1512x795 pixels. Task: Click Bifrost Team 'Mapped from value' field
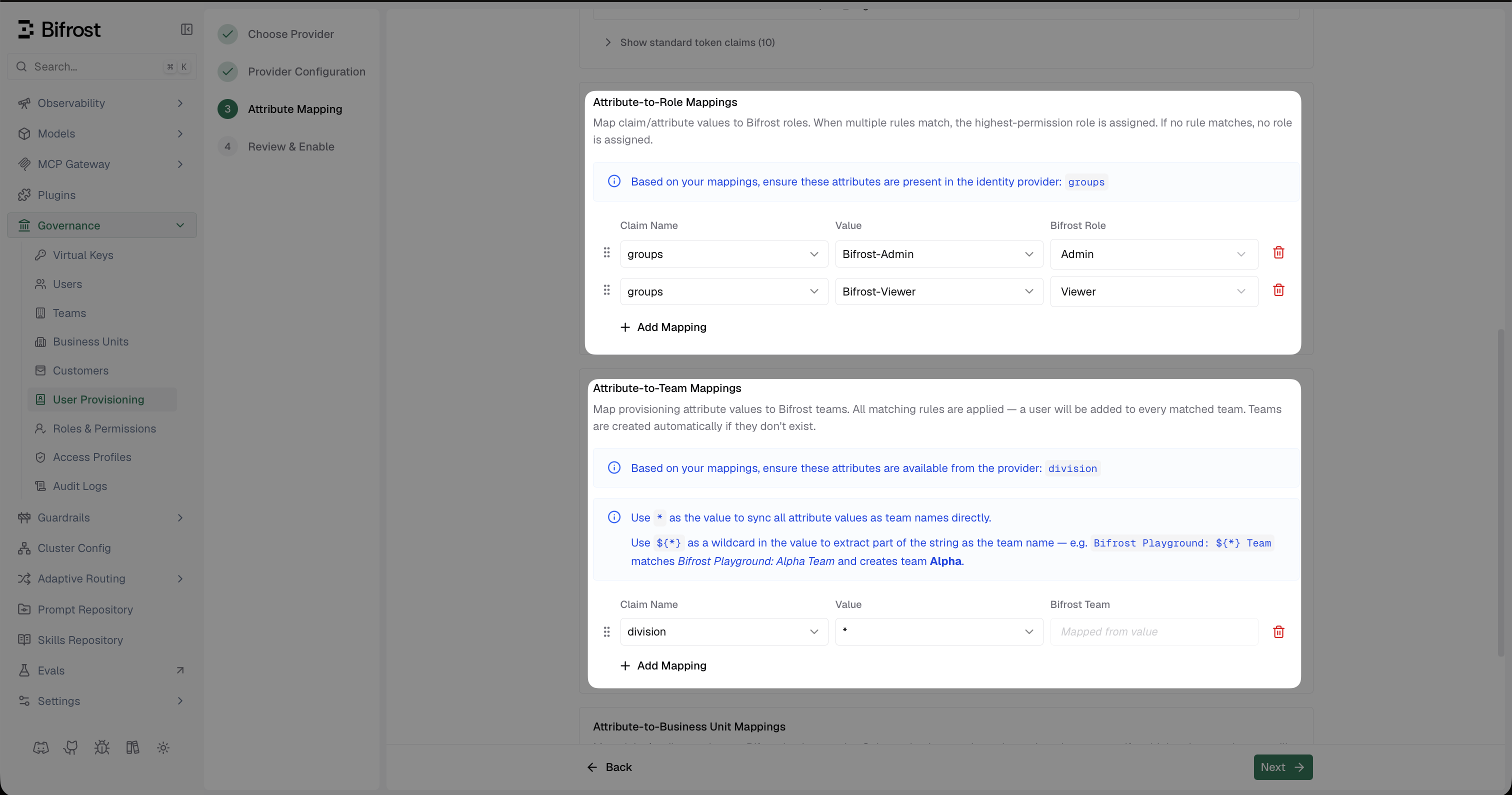pos(1154,632)
